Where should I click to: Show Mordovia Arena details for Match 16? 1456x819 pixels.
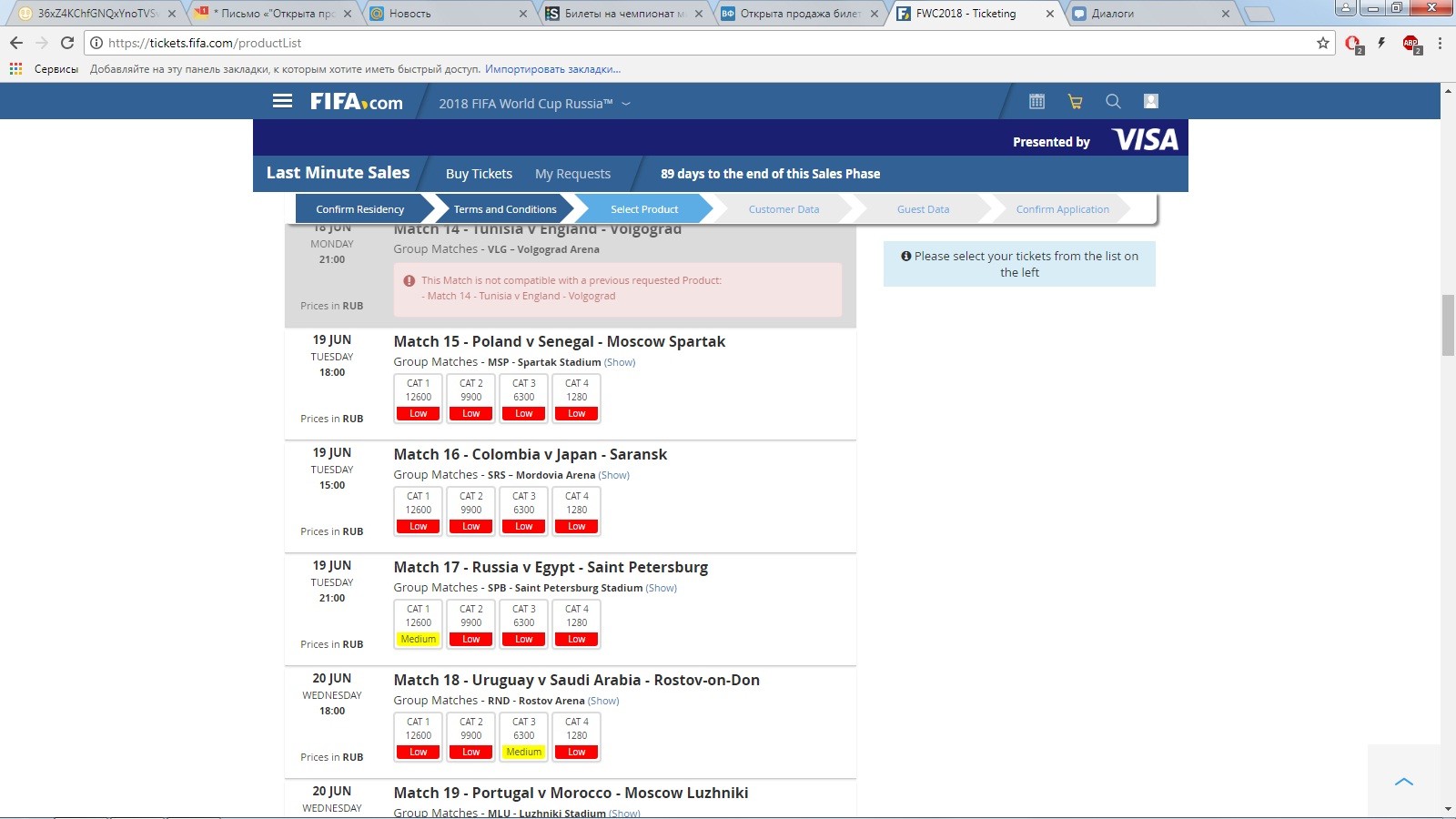(x=614, y=475)
